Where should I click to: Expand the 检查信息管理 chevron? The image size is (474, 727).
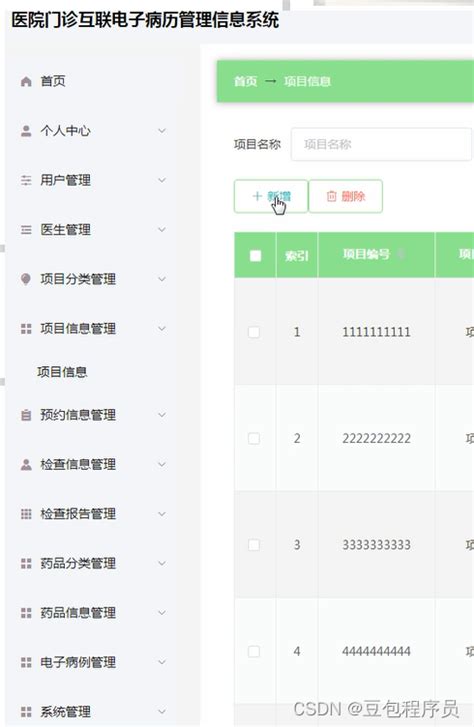click(x=162, y=465)
